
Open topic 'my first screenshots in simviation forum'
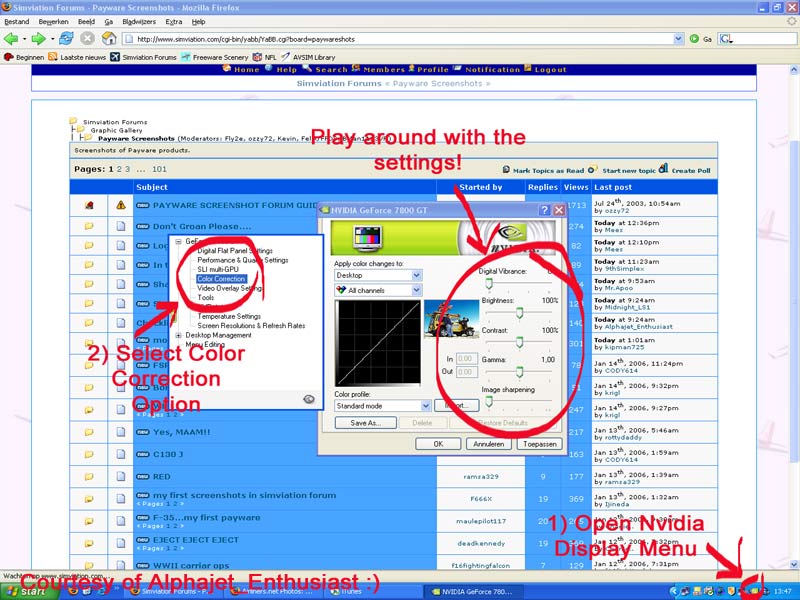(244, 495)
